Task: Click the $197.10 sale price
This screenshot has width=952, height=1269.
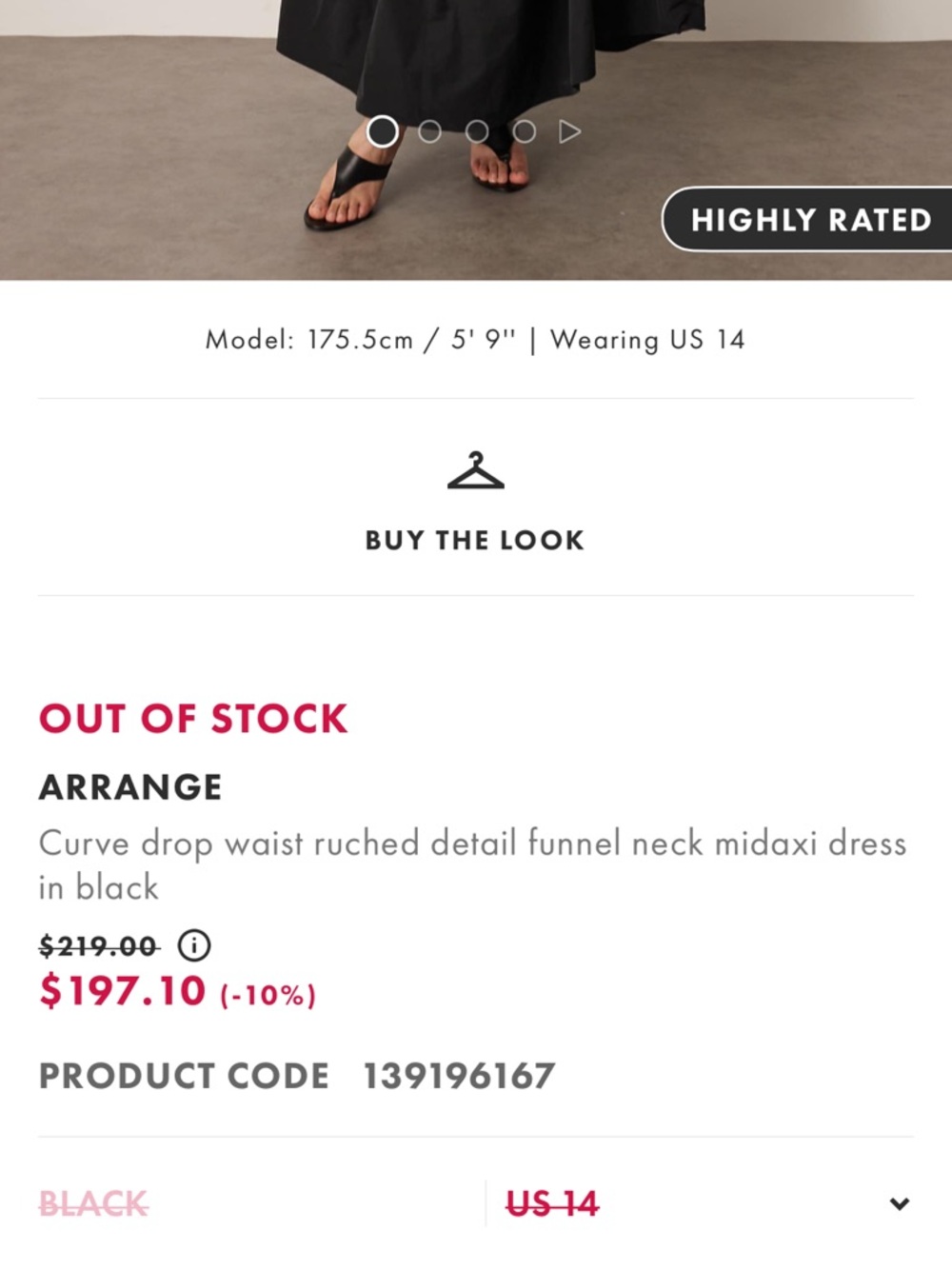Action: pos(123,991)
